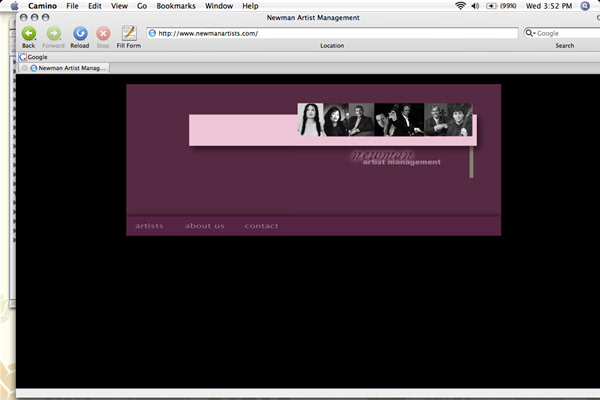Go back using the Back arrow
Image resolution: width=600 pixels, height=400 pixels.
pos(29,34)
